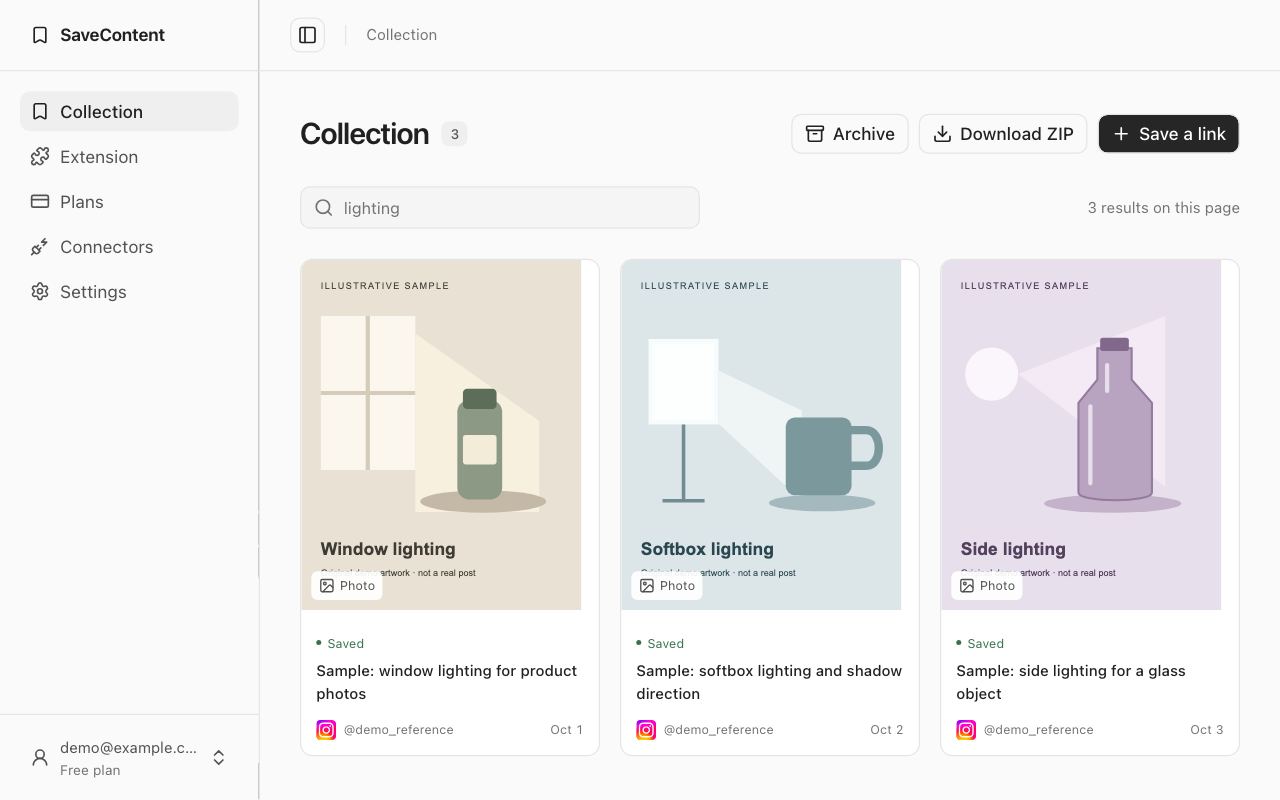Click Photo badge on Side lighting card
This screenshot has width=1280, height=800.
987,586
